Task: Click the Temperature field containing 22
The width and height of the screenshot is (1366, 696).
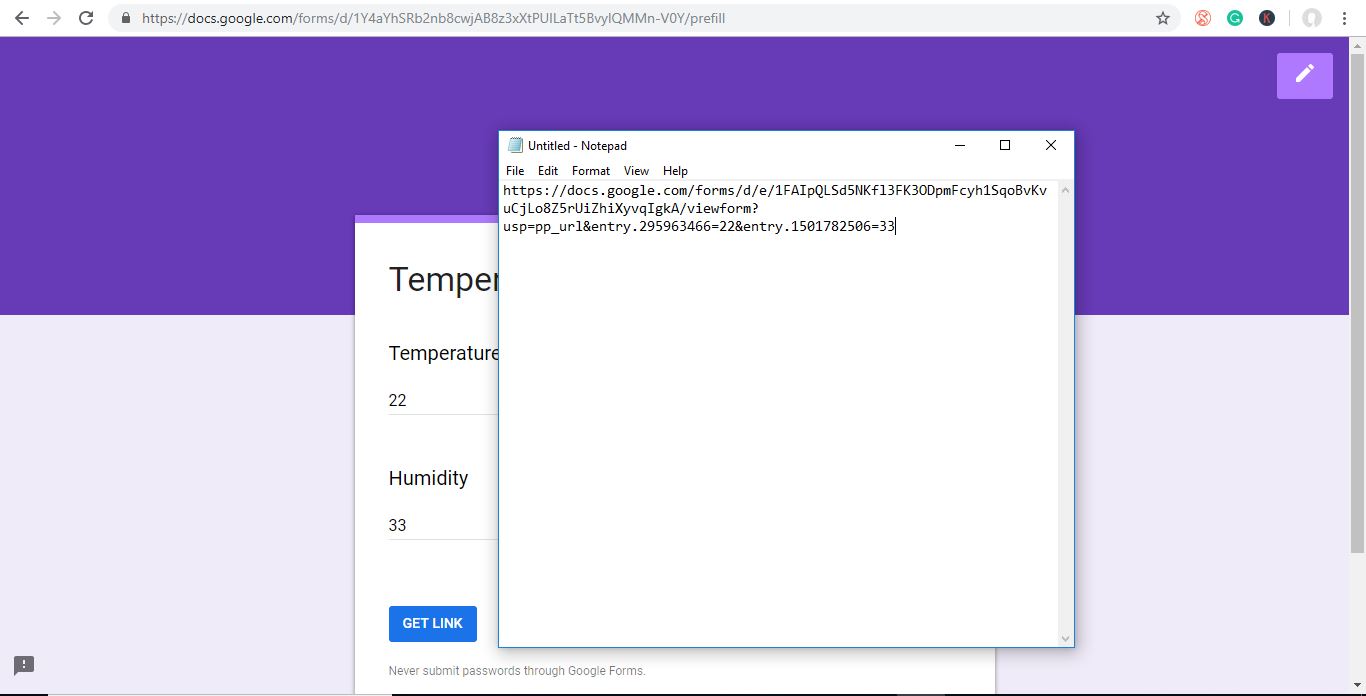Action: (440, 400)
